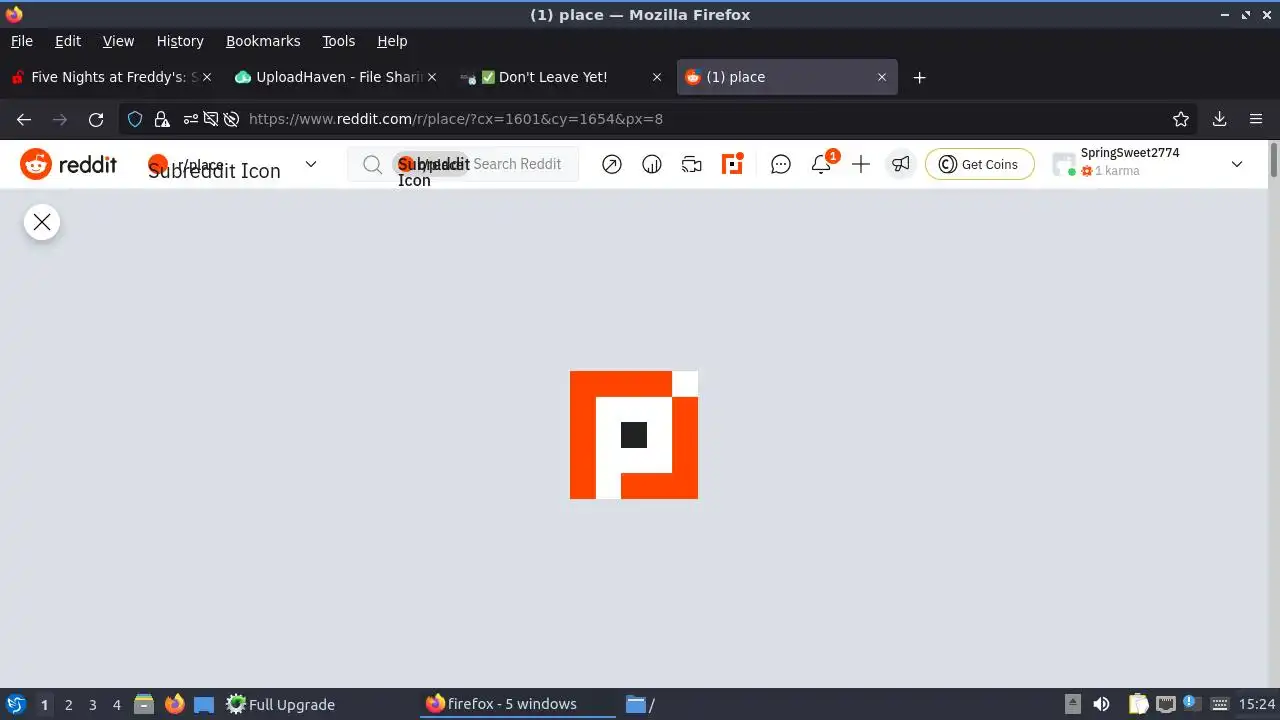This screenshot has height=720, width=1280.
Task: Click inside the Search Reddit field
Action: 463,164
